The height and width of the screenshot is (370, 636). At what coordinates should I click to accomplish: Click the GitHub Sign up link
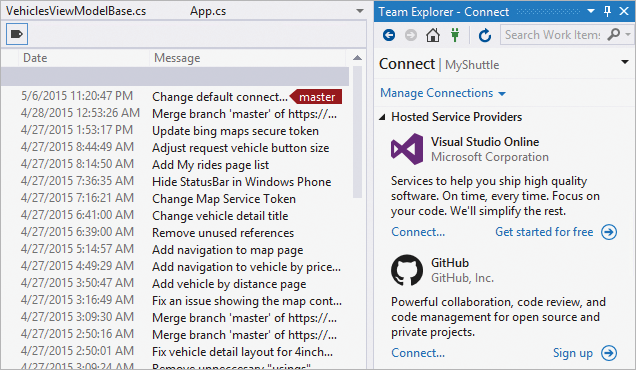point(573,353)
